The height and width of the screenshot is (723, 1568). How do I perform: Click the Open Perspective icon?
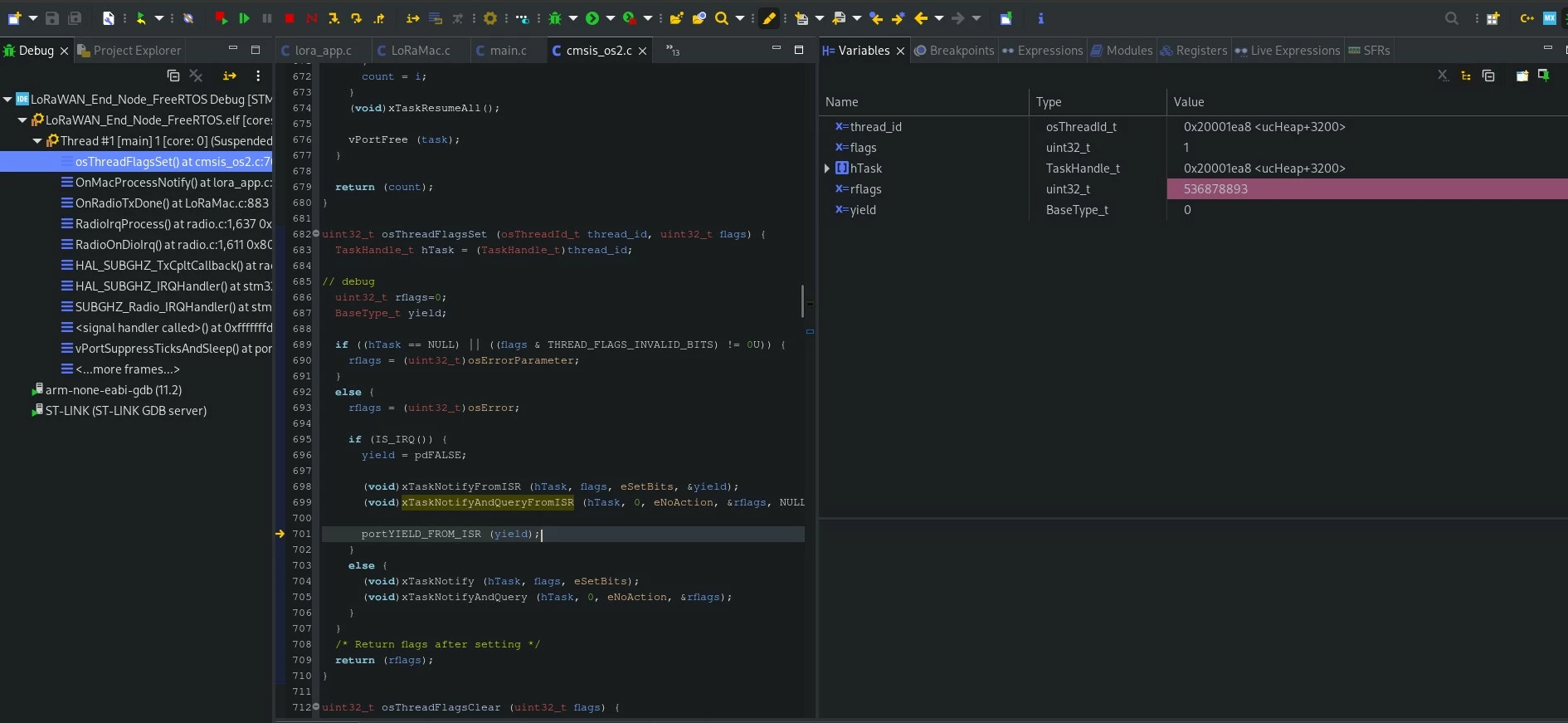(1493, 17)
